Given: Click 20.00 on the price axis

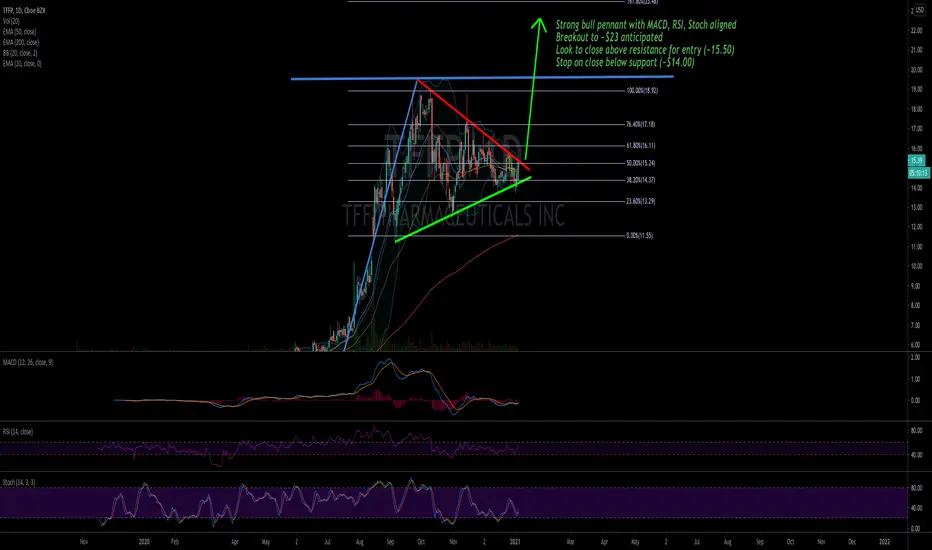Looking at the screenshot, I should point(916,70).
